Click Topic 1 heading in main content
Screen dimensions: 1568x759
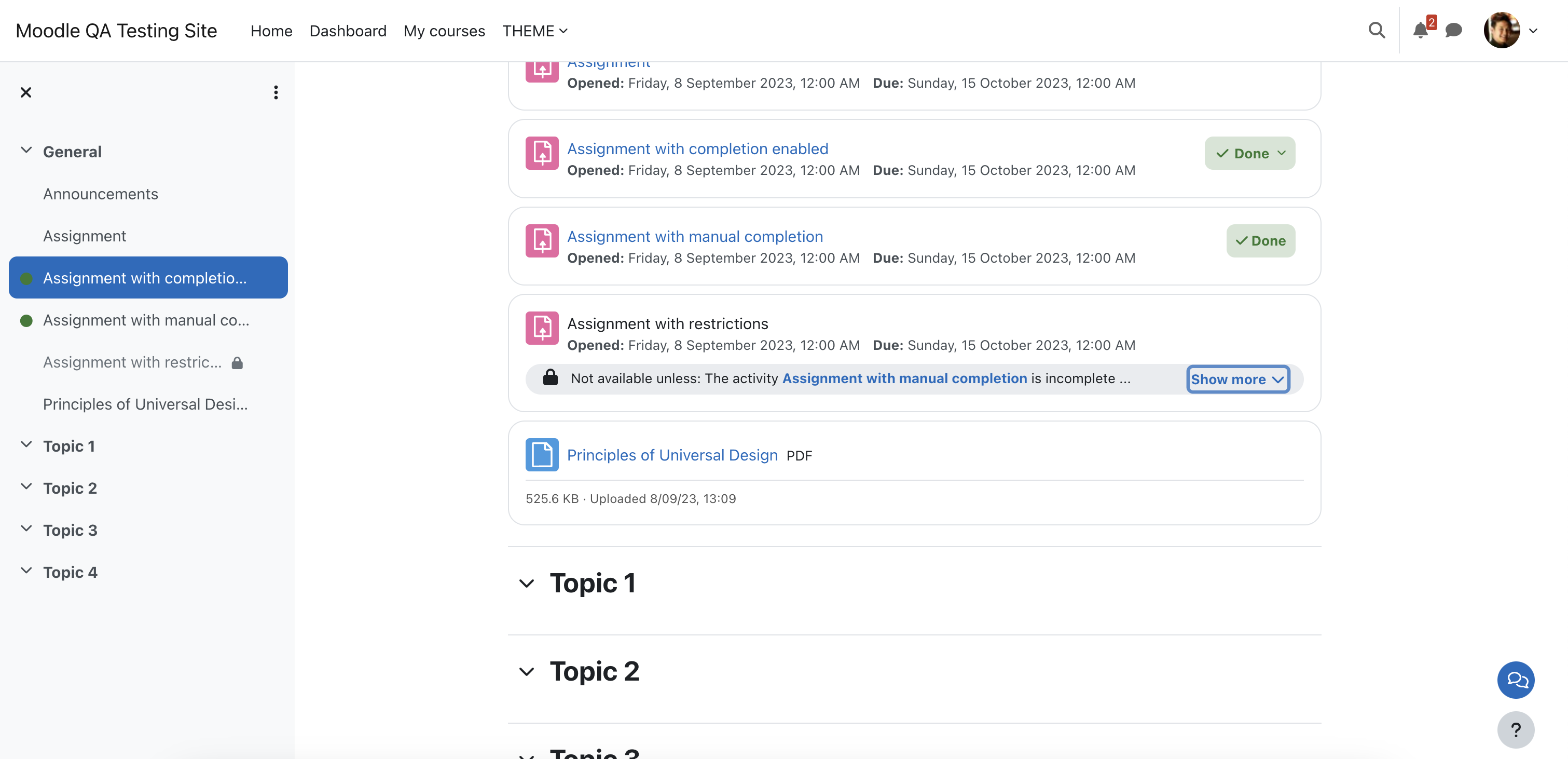pos(592,583)
